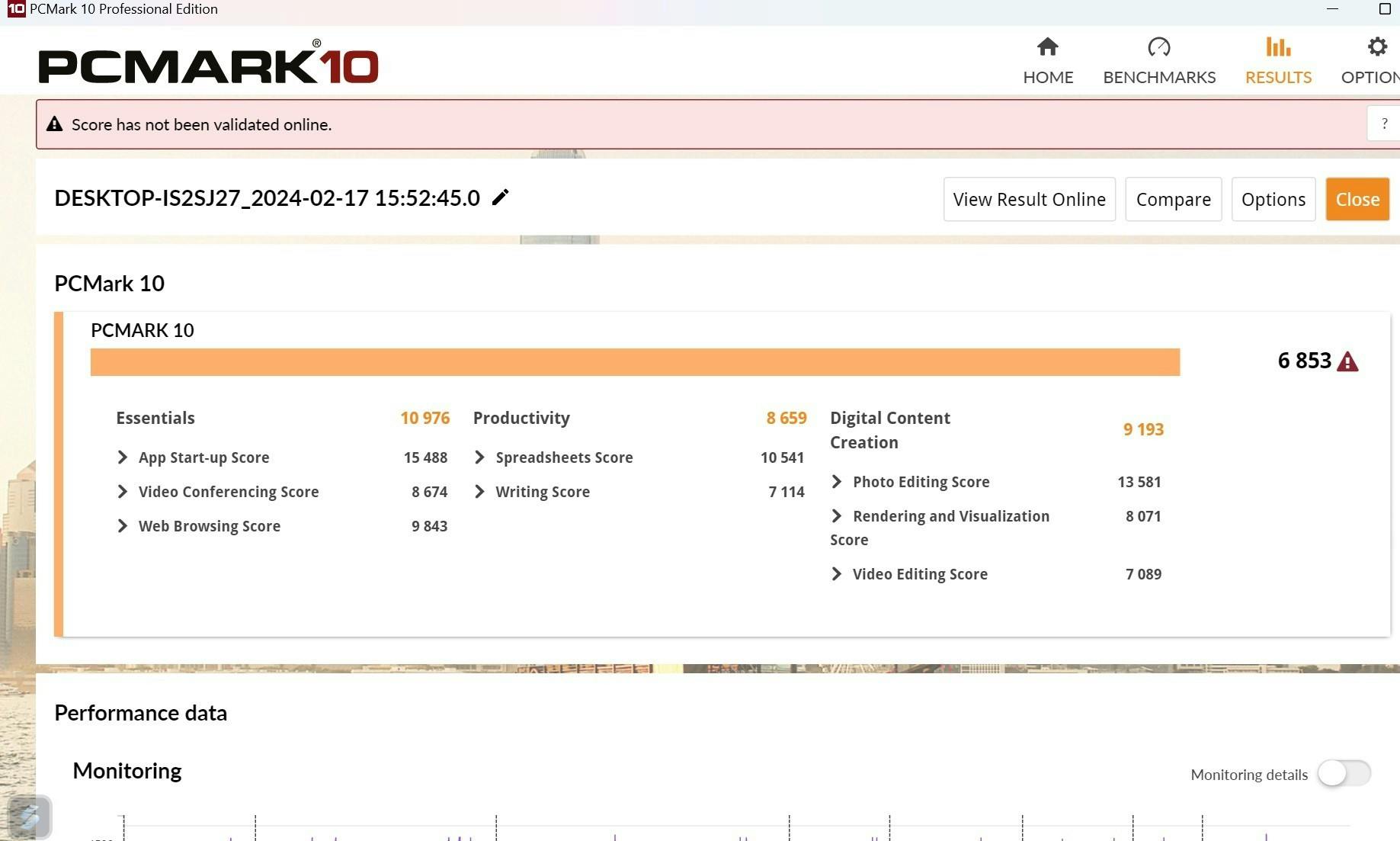This screenshot has width=1400, height=841.
Task: Click View Result Online button
Action: pyautogui.click(x=1029, y=199)
